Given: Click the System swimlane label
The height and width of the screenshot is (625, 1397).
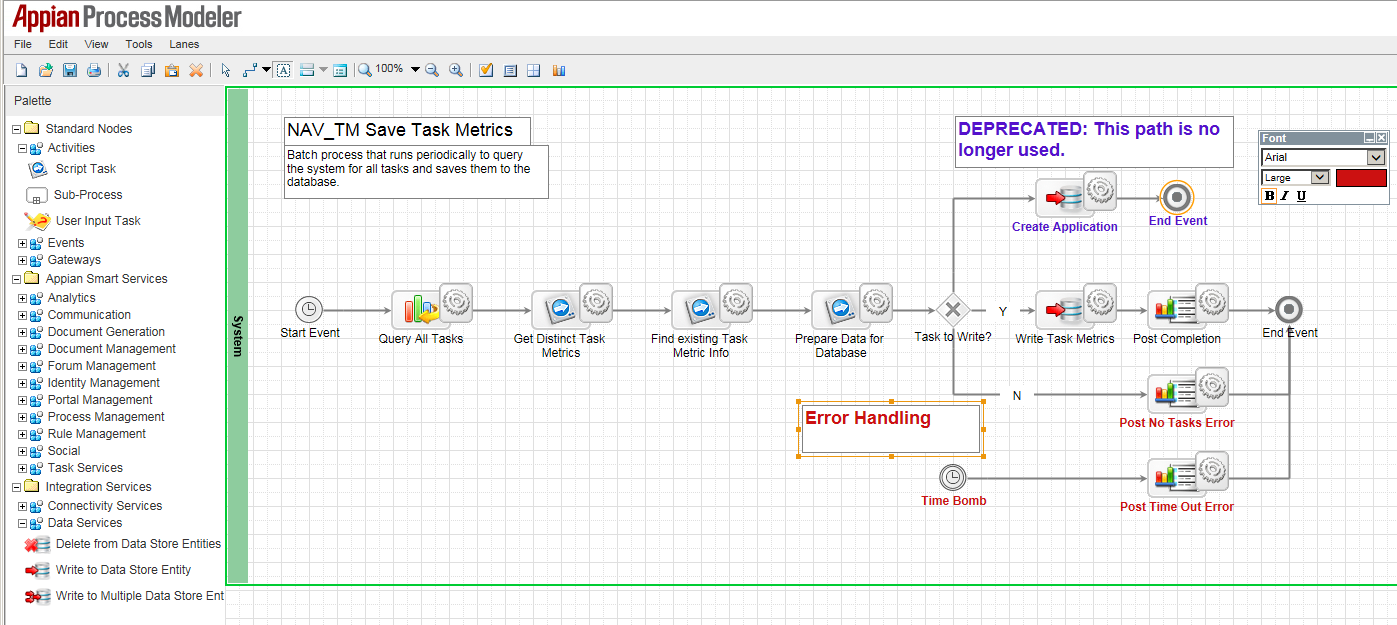Looking at the screenshot, I should [x=238, y=336].
